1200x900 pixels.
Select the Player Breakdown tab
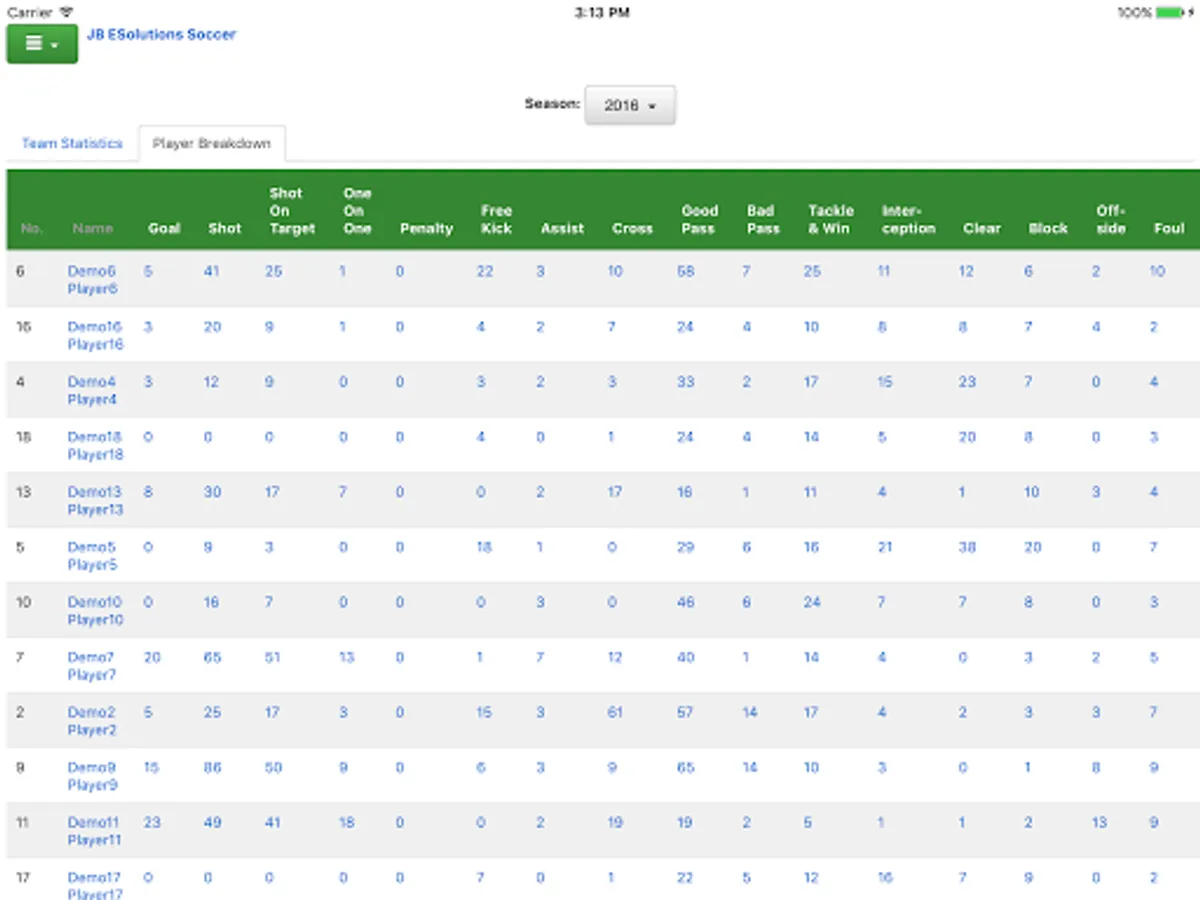[x=212, y=142]
